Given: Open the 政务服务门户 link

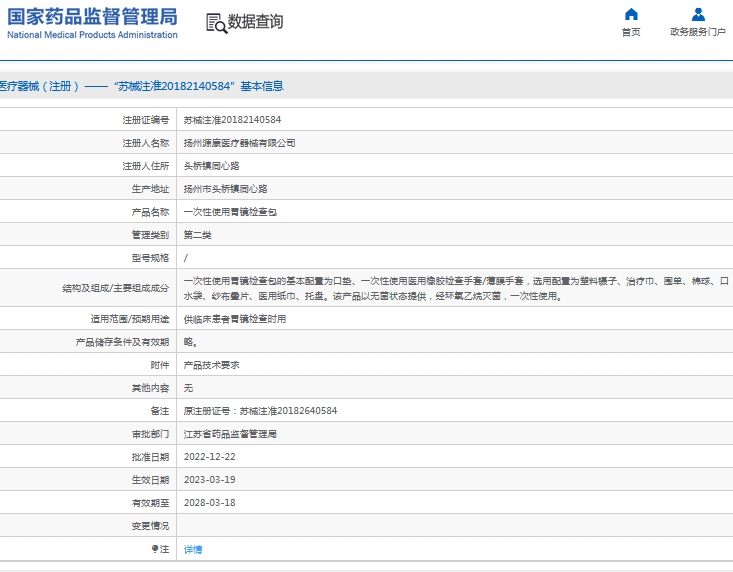Looking at the screenshot, I should point(698,32).
